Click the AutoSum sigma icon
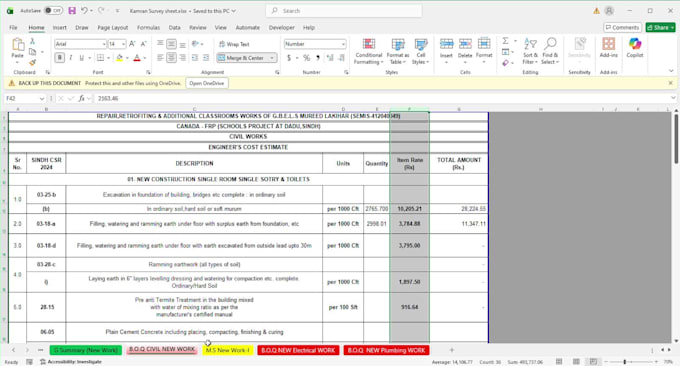Screen dimensions: 680x366 [505, 41]
